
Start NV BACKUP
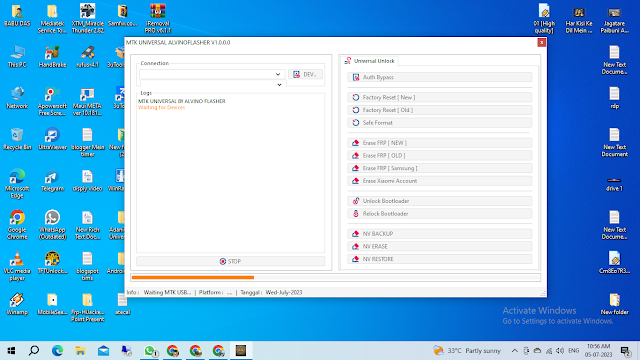point(440,234)
